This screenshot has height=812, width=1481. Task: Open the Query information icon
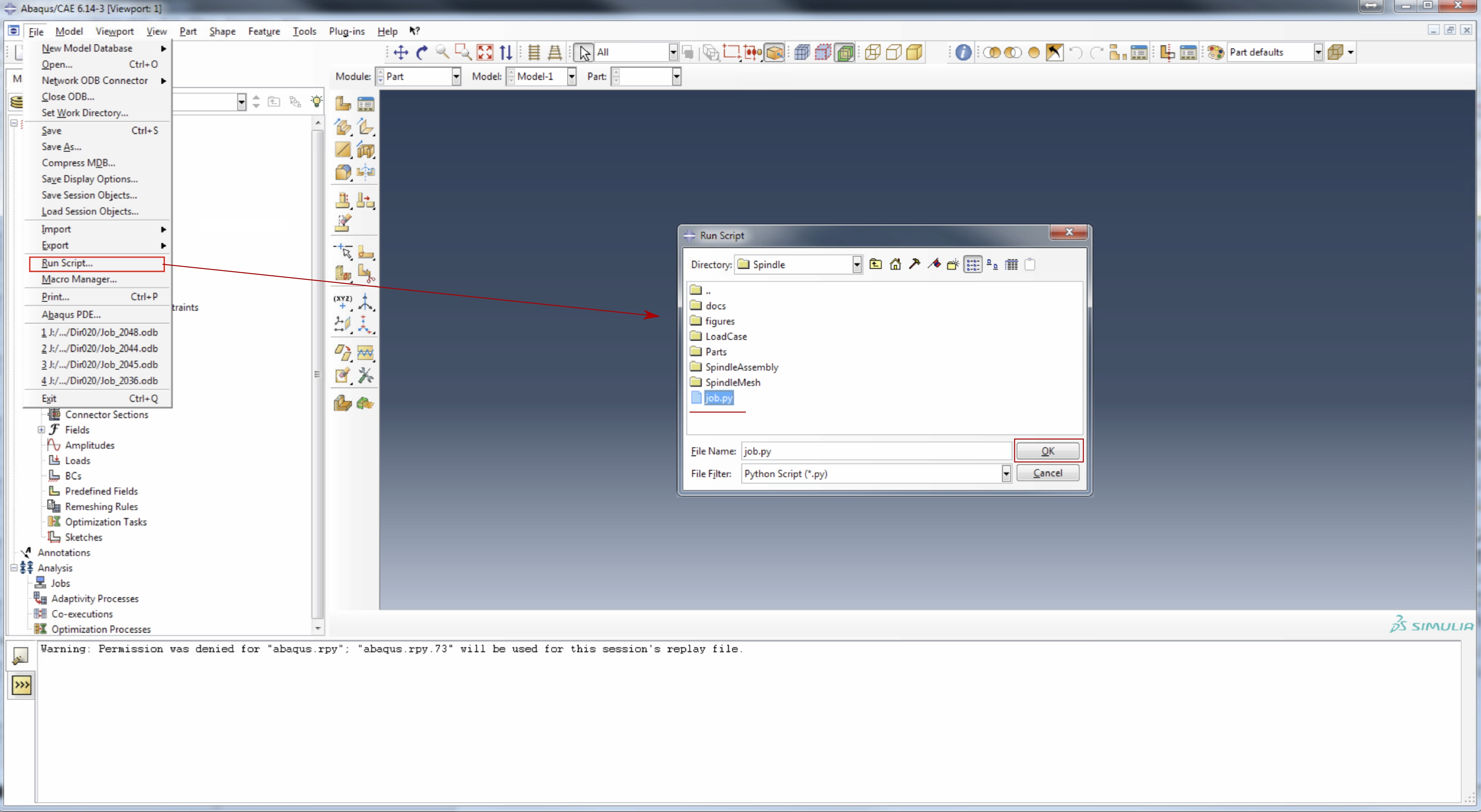click(963, 52)
